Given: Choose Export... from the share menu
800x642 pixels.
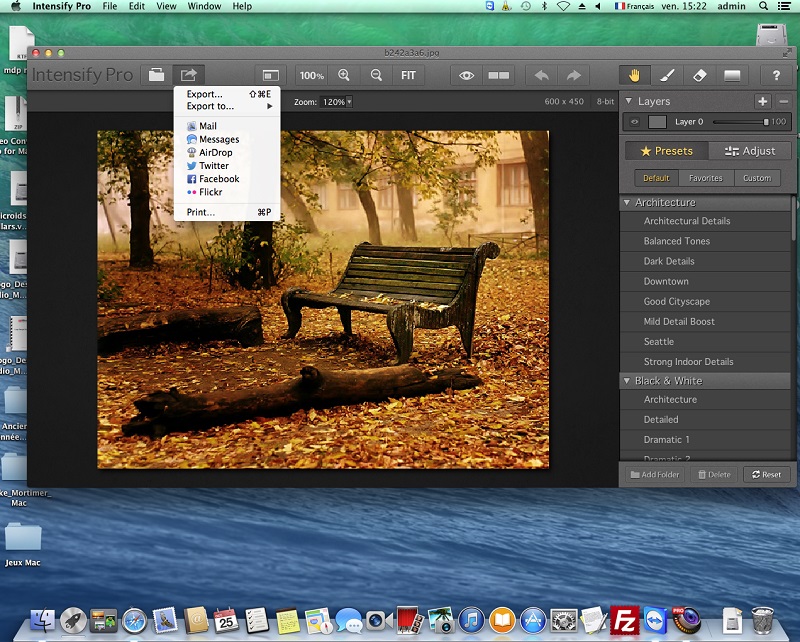Looking at the screenshot, I should pyautogui.click(x=227, y=94).
